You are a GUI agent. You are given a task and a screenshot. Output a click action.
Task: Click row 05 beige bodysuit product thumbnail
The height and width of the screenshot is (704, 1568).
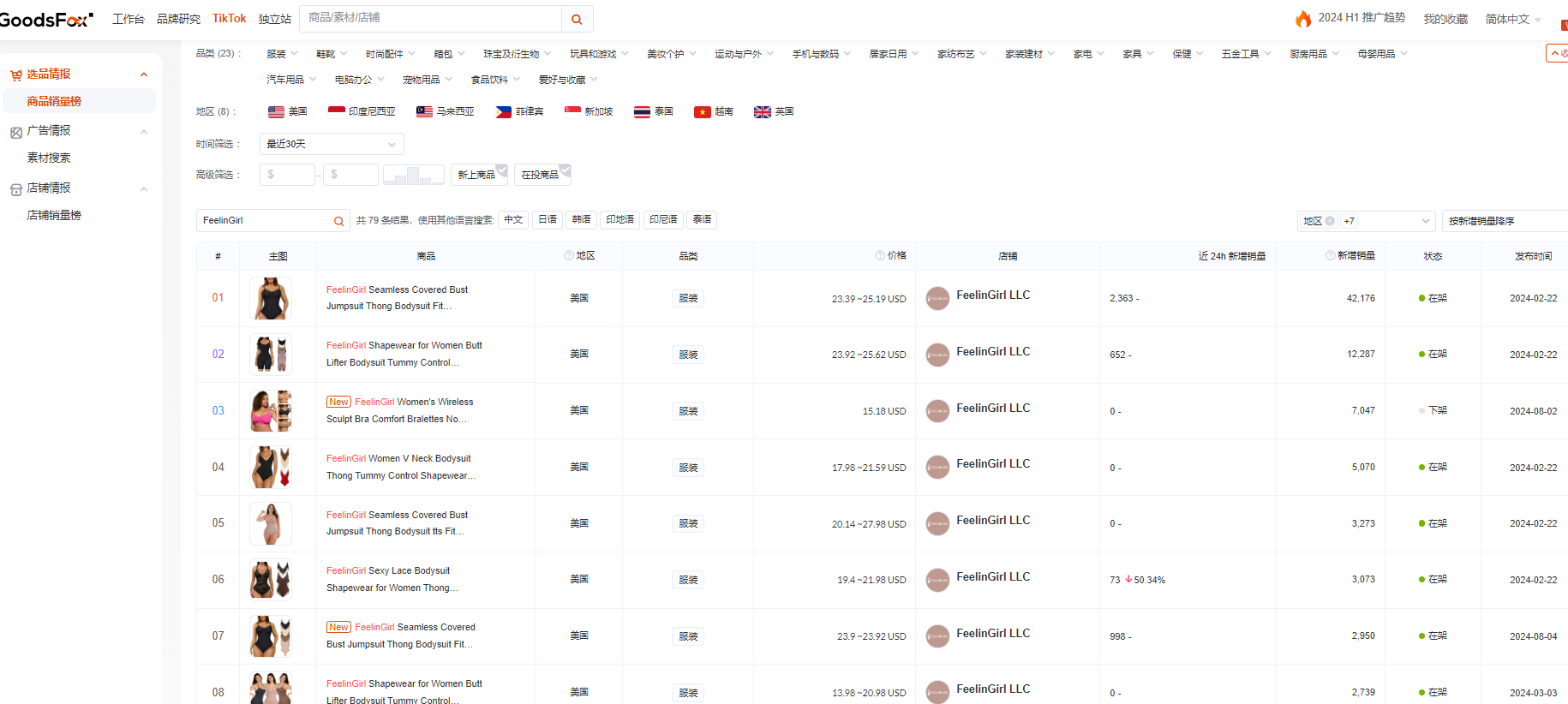point(271,523)
